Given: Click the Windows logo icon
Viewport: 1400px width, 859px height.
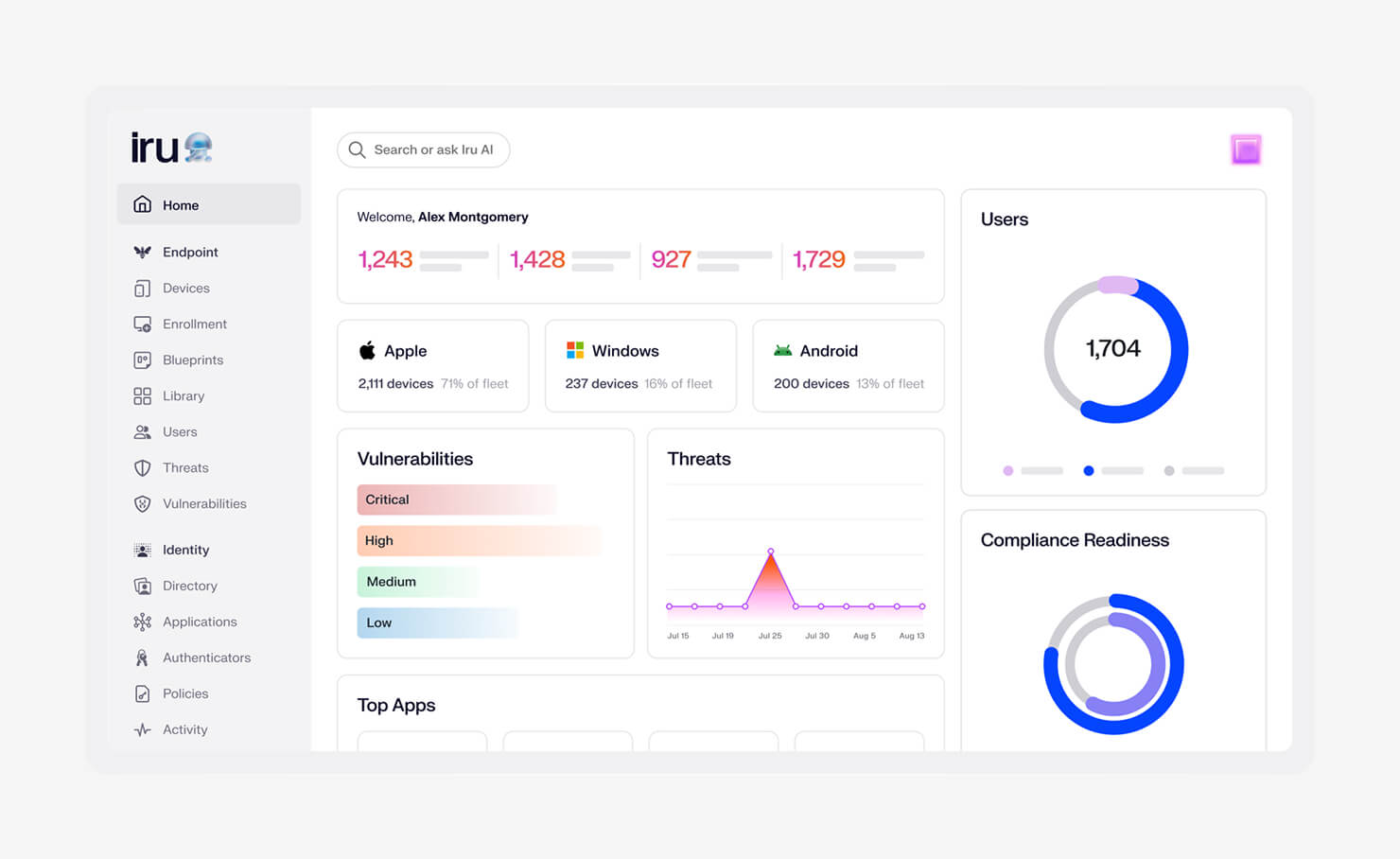Looking at the screenshot, I should pyautogui.click(x=574, y=350).
